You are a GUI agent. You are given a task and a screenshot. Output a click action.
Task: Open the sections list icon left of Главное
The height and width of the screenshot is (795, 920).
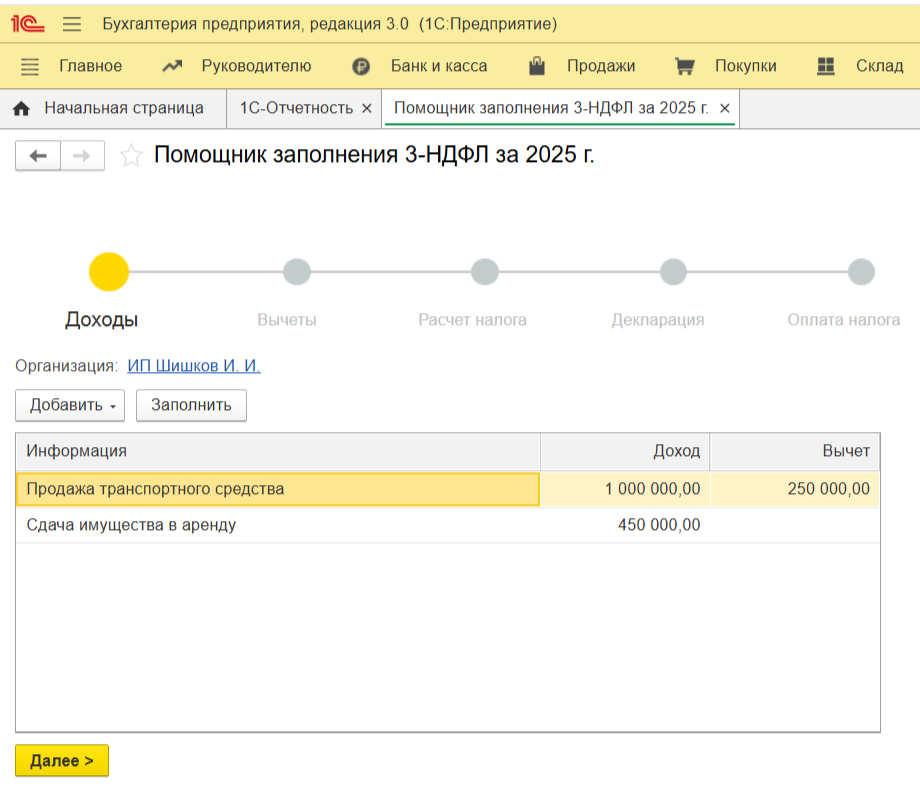point(30,67)
